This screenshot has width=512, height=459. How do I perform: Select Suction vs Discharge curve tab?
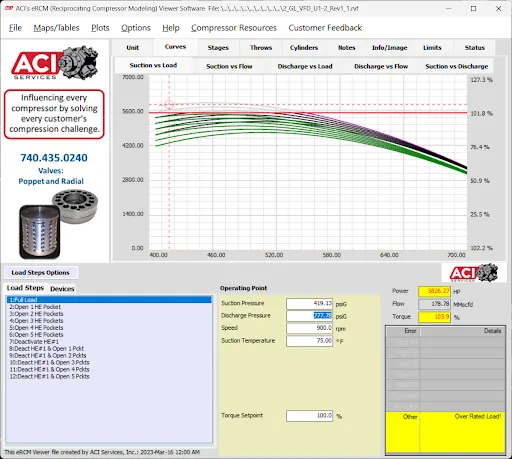pos(457,66)
